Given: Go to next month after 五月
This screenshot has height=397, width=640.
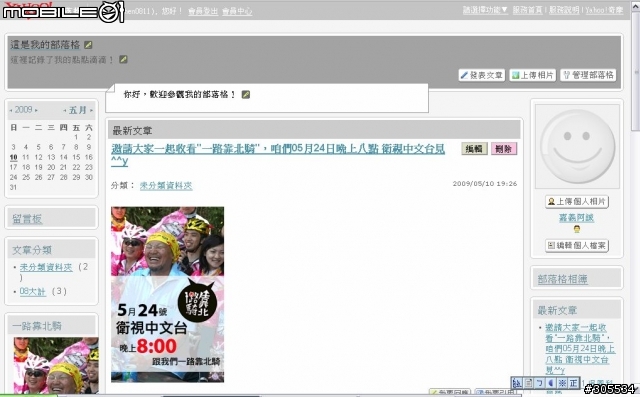Looking at the screenshot, I should pos(91,110).
